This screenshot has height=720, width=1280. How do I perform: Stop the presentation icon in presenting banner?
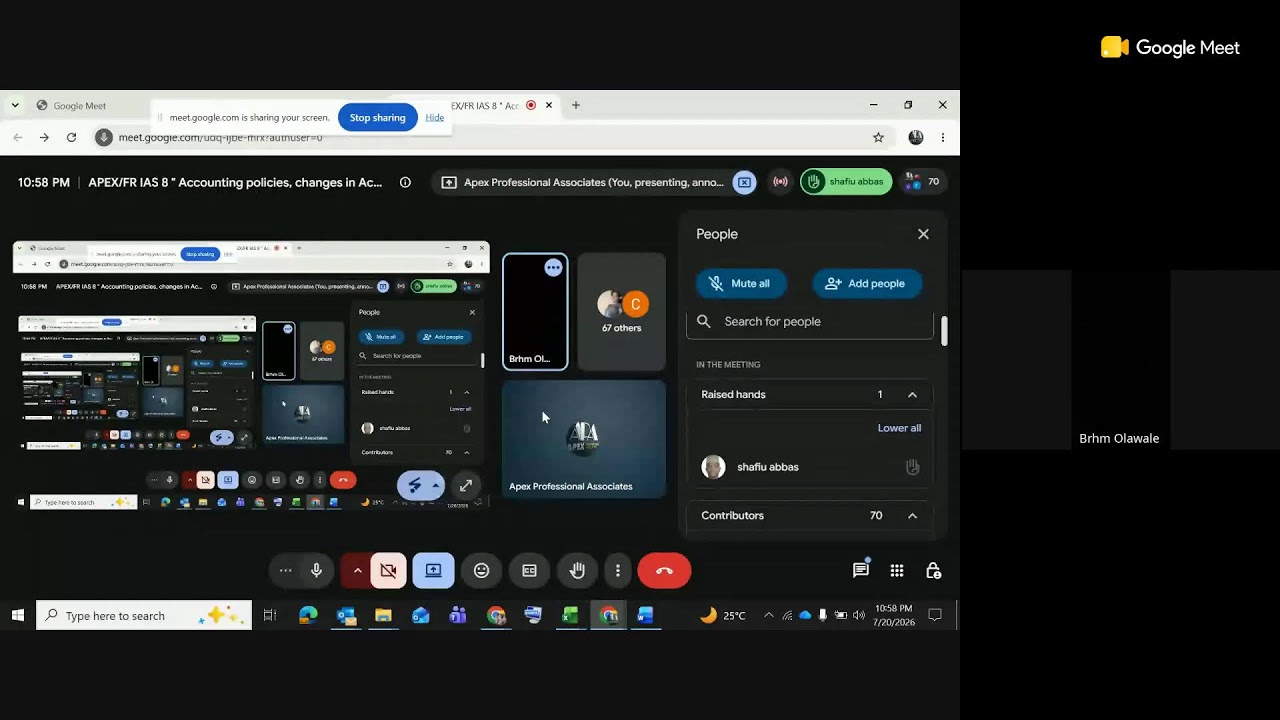click(x=744, y=182)
